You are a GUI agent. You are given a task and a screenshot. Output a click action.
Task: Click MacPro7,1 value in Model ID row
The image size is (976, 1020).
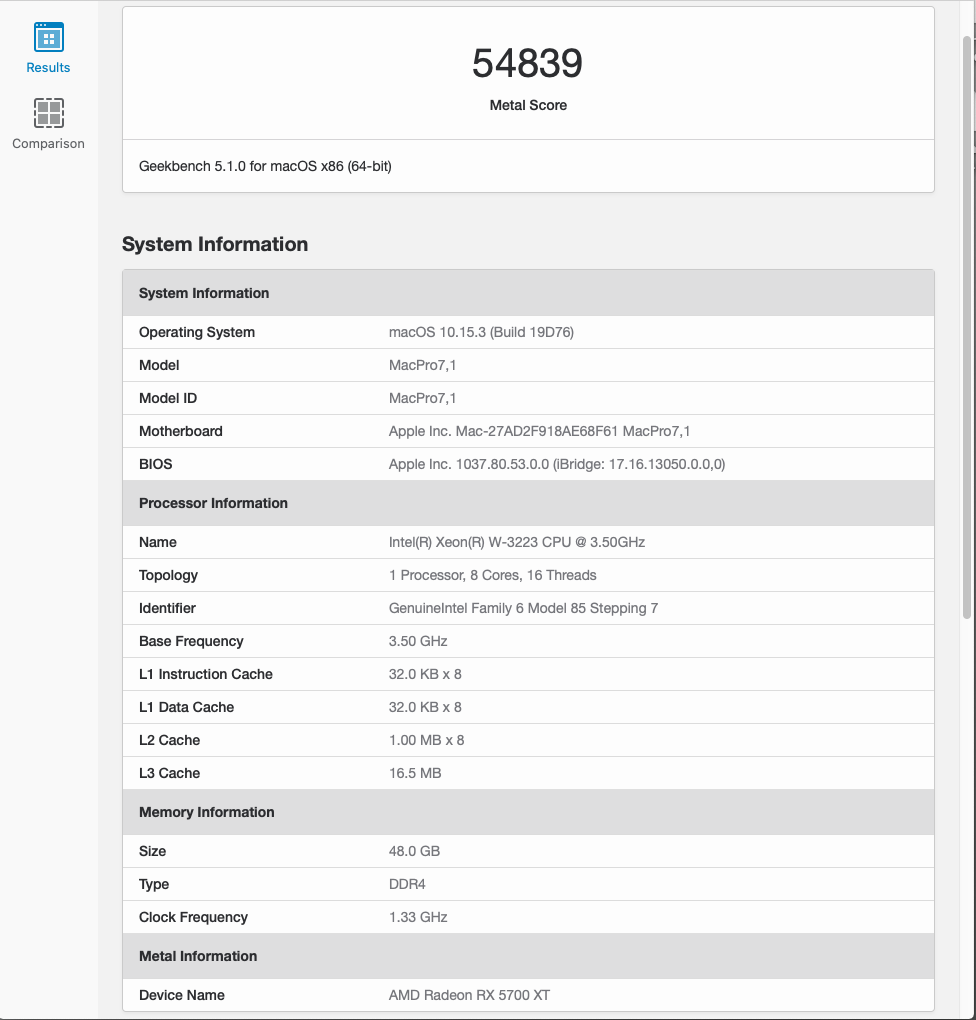pos(422,398)
